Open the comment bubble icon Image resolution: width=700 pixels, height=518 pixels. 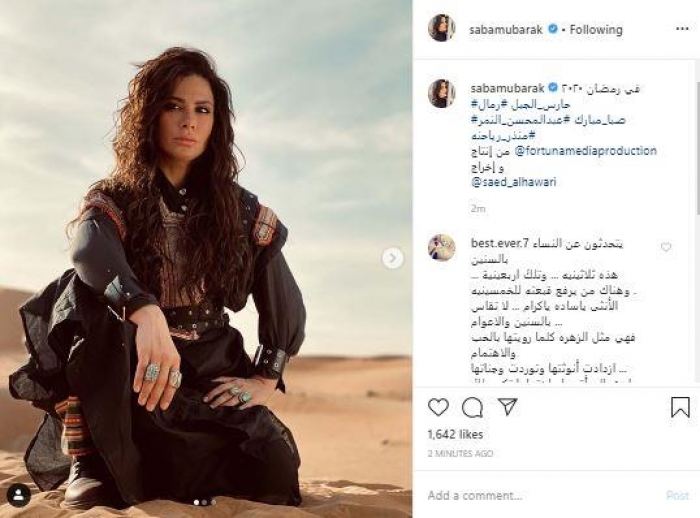click(472, 407)
